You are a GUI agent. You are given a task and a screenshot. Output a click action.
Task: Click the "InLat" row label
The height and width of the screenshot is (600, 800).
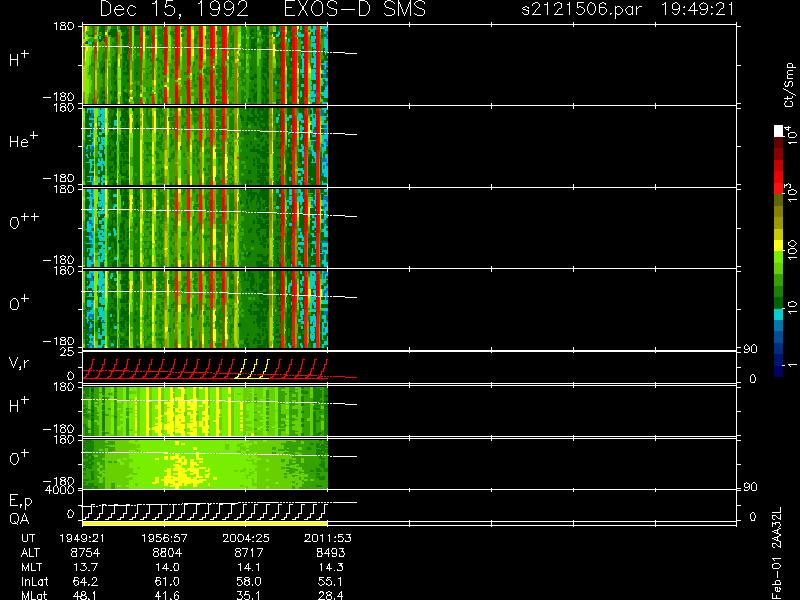(35, 581)
